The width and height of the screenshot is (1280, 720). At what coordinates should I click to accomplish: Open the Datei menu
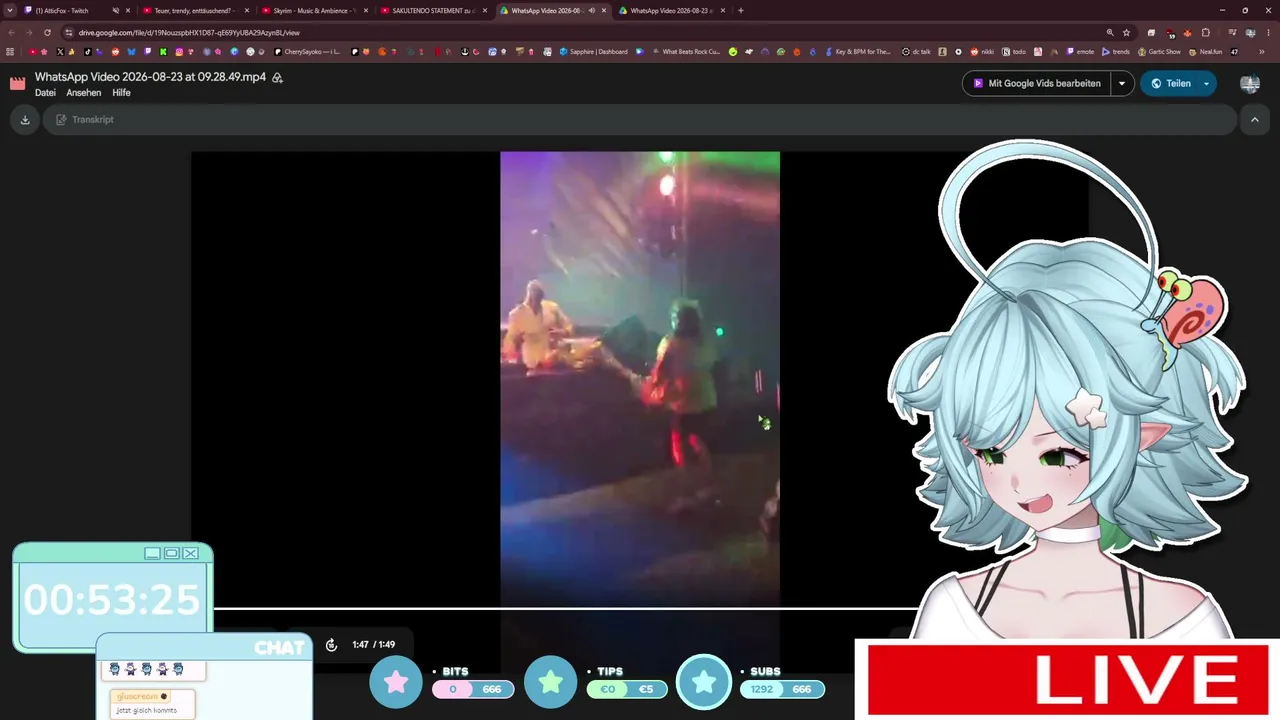pyautogui.click(x=45, y=93)
